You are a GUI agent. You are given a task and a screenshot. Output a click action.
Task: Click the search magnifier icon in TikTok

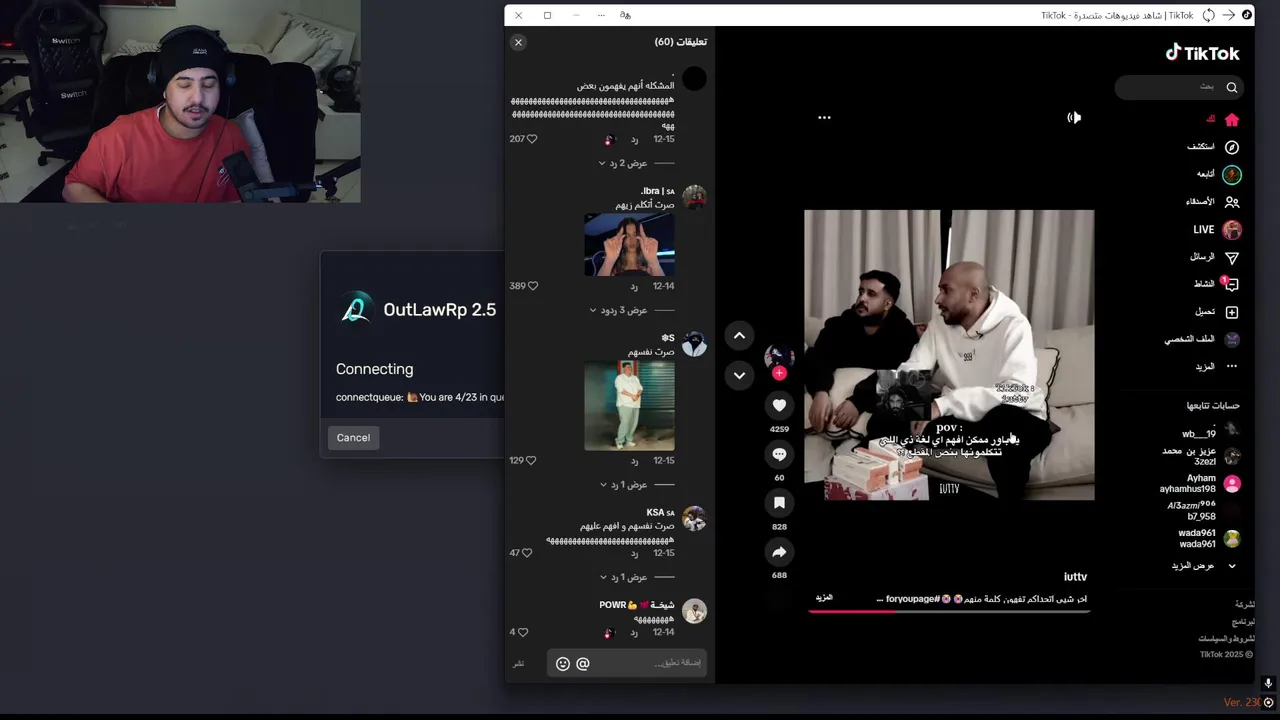click(x=1231, y=88)
